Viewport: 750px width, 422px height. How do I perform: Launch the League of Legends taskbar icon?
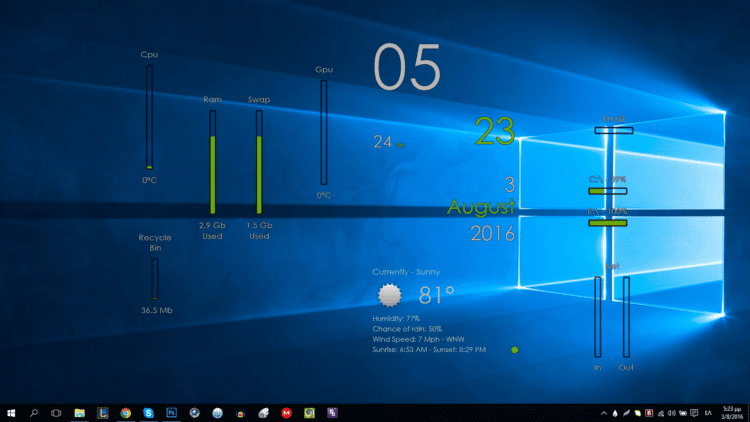pos(102,413)
